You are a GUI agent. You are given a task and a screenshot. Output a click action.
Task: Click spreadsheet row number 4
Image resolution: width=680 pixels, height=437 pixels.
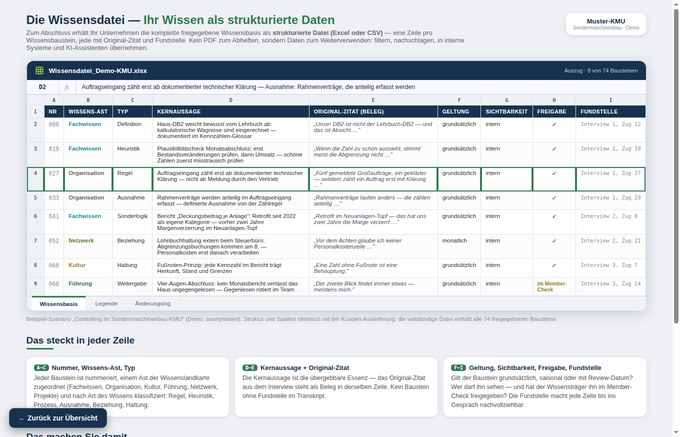(36, 179)
